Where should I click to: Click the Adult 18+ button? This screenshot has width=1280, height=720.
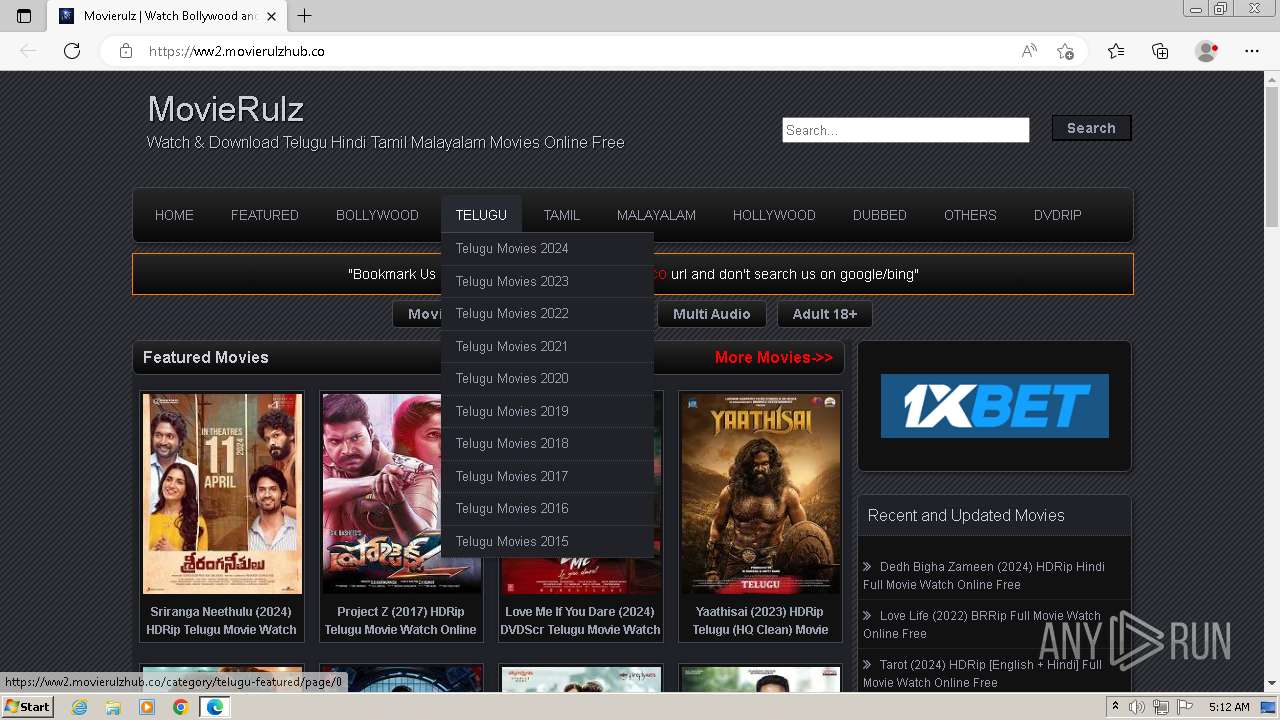point(825,314)
